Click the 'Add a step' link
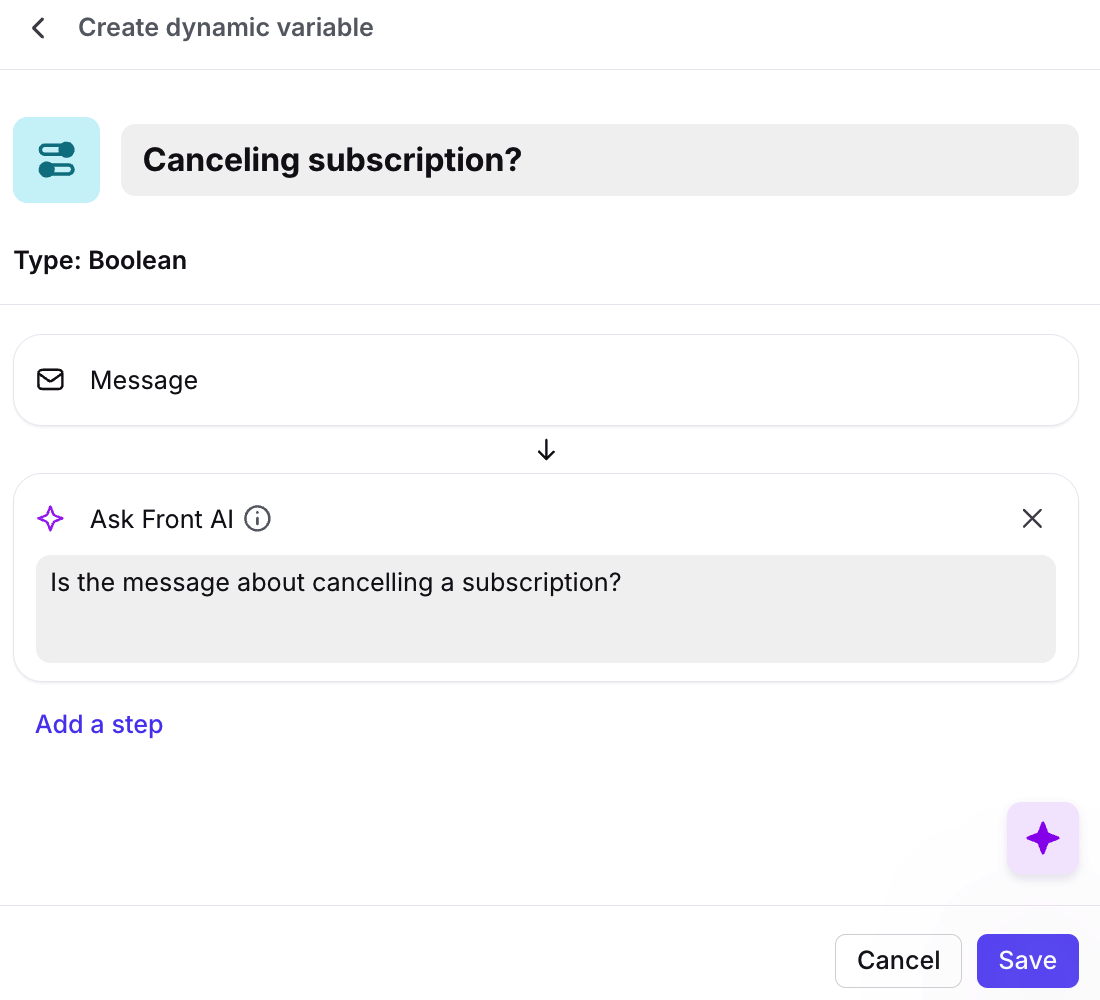This screenshot has width=1100, height=1000. click(99, 724)
